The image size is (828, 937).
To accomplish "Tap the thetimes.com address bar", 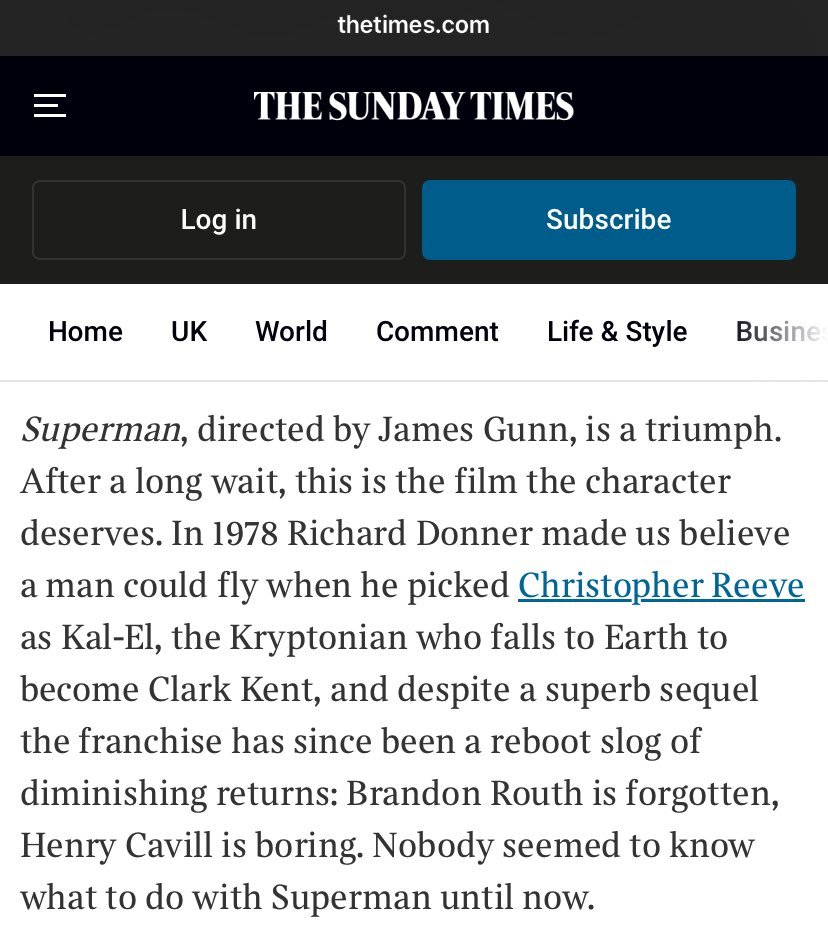I will click(413, 25).
